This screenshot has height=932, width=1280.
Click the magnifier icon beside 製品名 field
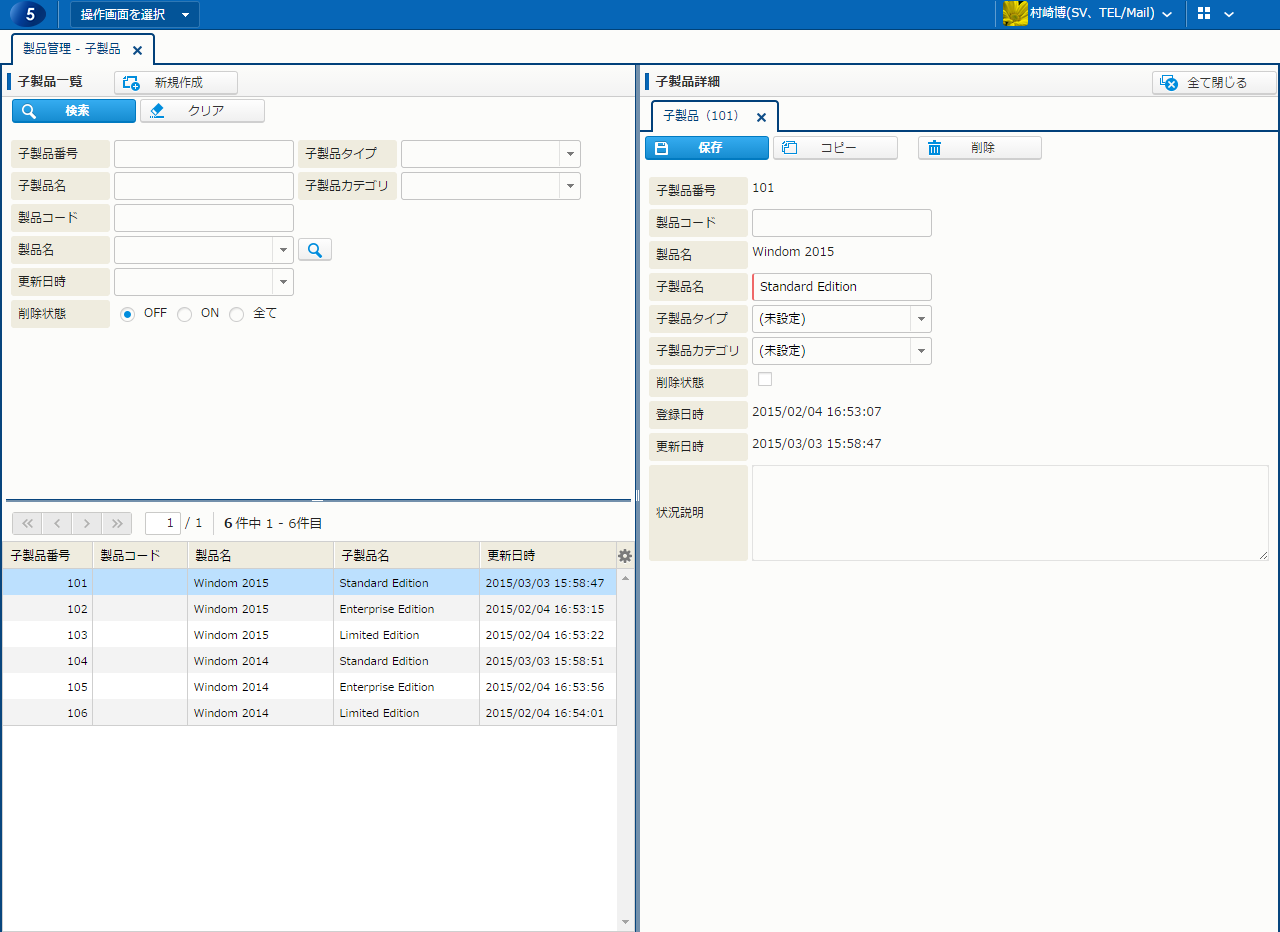(315, 250)
